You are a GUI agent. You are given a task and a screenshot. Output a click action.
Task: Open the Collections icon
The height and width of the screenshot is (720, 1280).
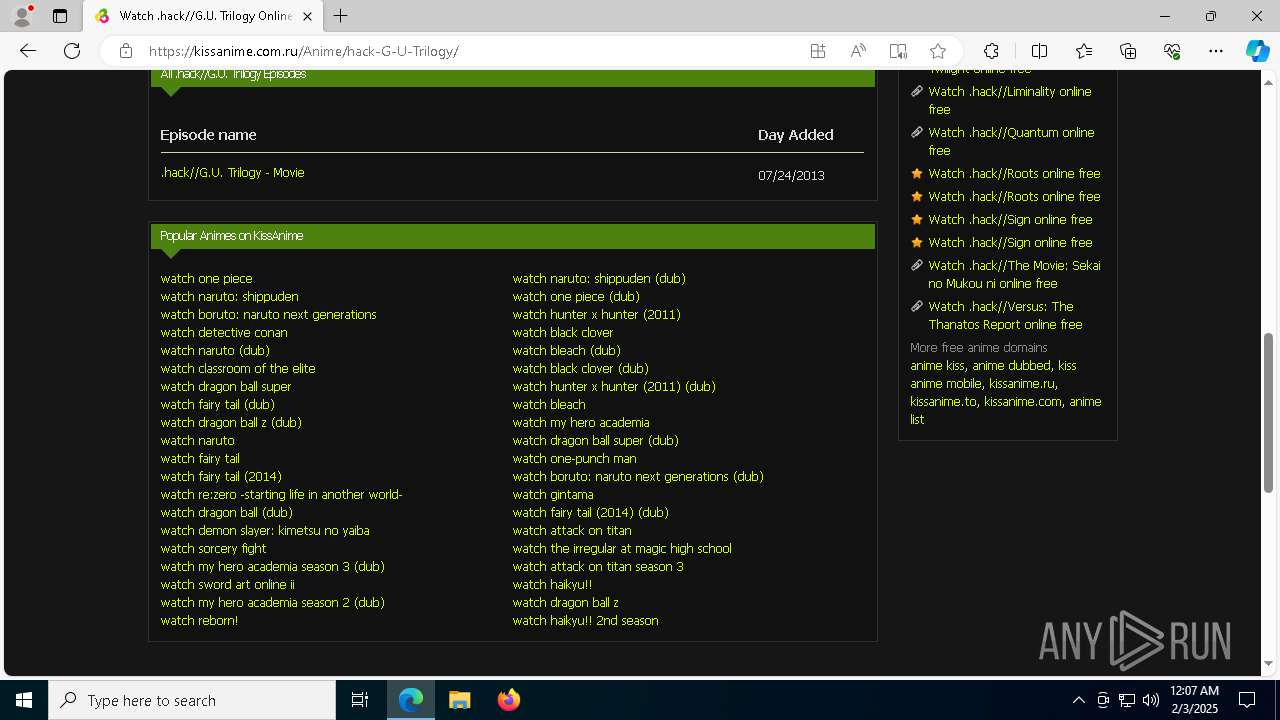click(1128, 51)
